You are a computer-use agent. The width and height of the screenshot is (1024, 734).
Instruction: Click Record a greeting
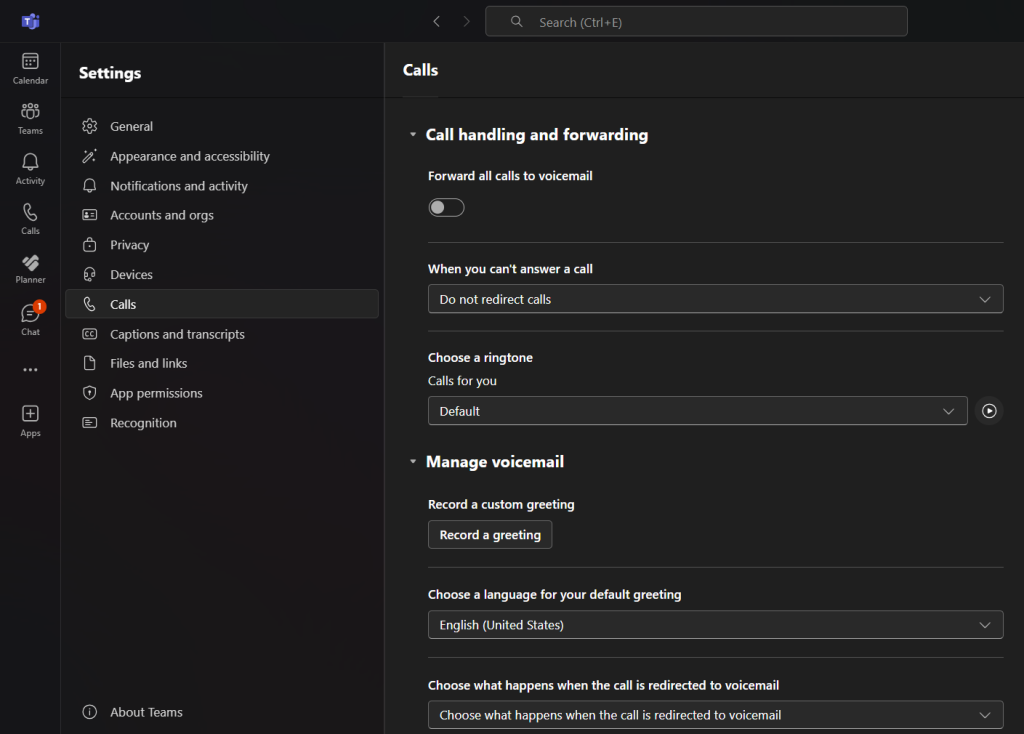pos(490,534)
